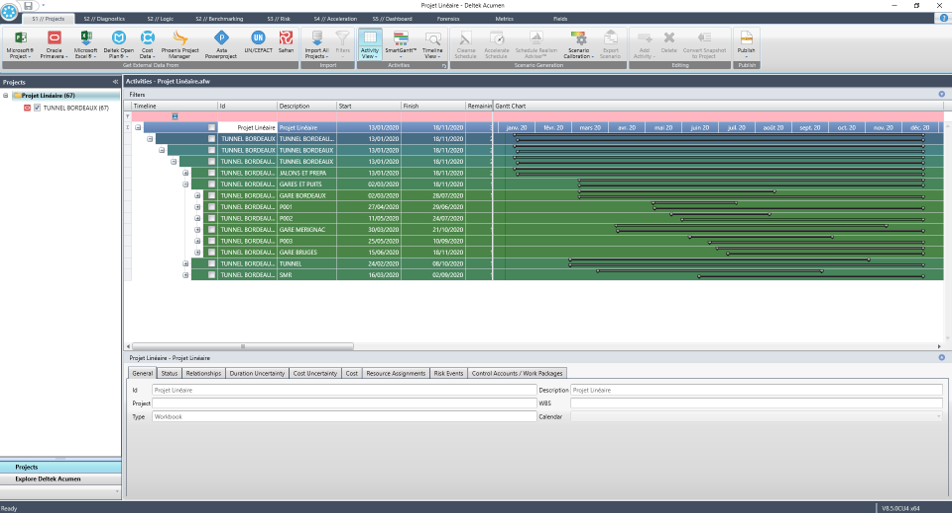Click Import All Projects
952x513 pixels.
click(x=316, y=44)
